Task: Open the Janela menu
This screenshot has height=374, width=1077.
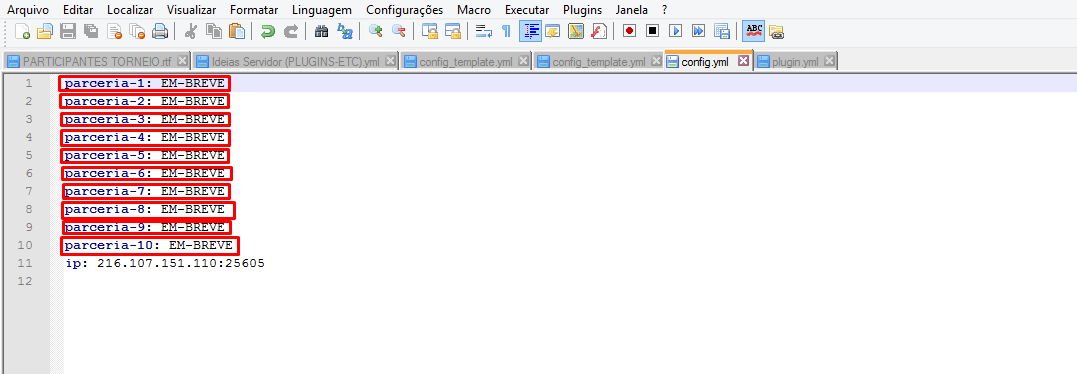Action: tap(632, 10)
